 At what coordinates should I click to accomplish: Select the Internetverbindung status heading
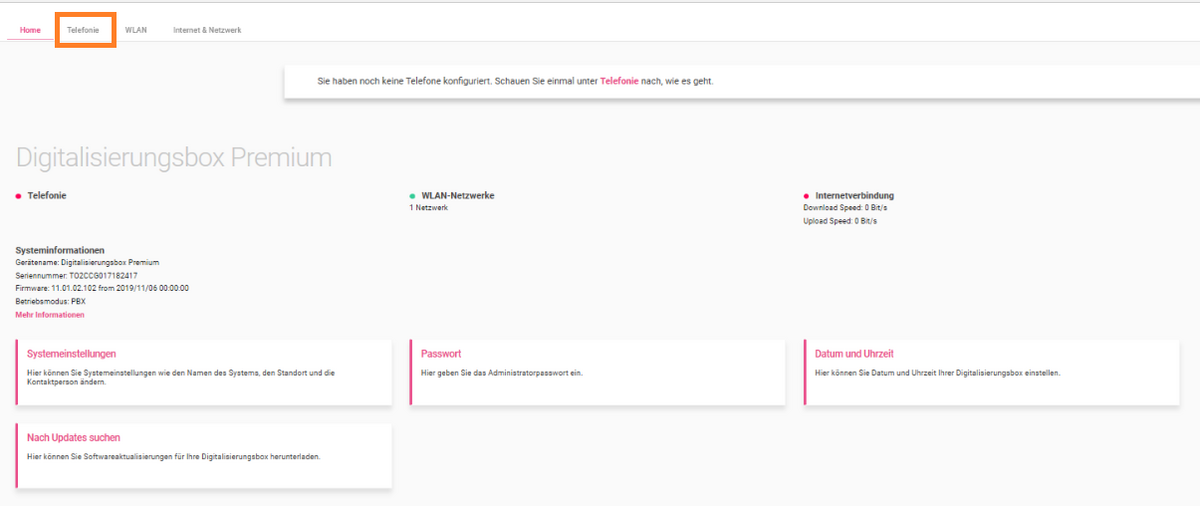tap(855, 196)
